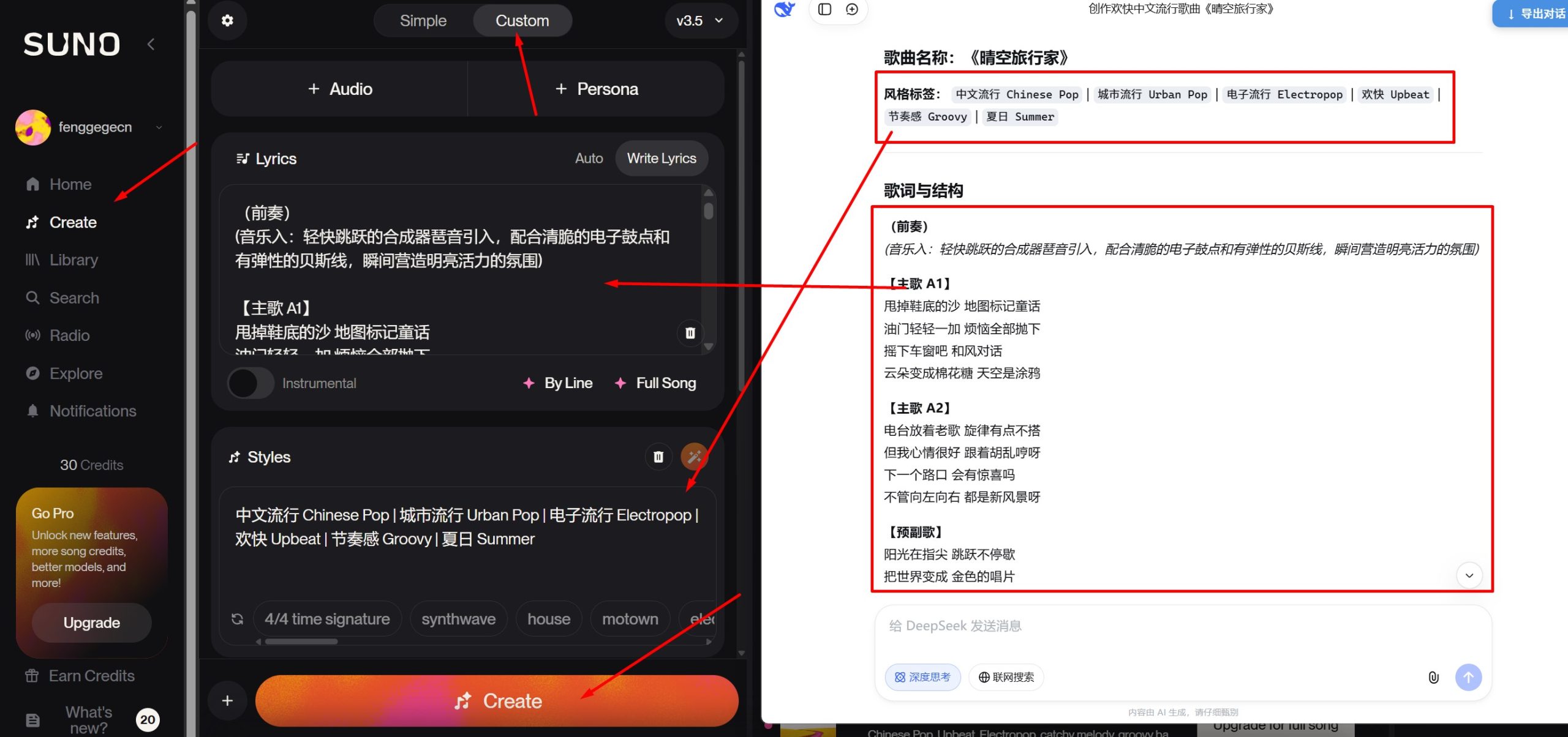Generate Full Song lyrics
Screen dimensions: 1568x737
(x=655, y=383)
